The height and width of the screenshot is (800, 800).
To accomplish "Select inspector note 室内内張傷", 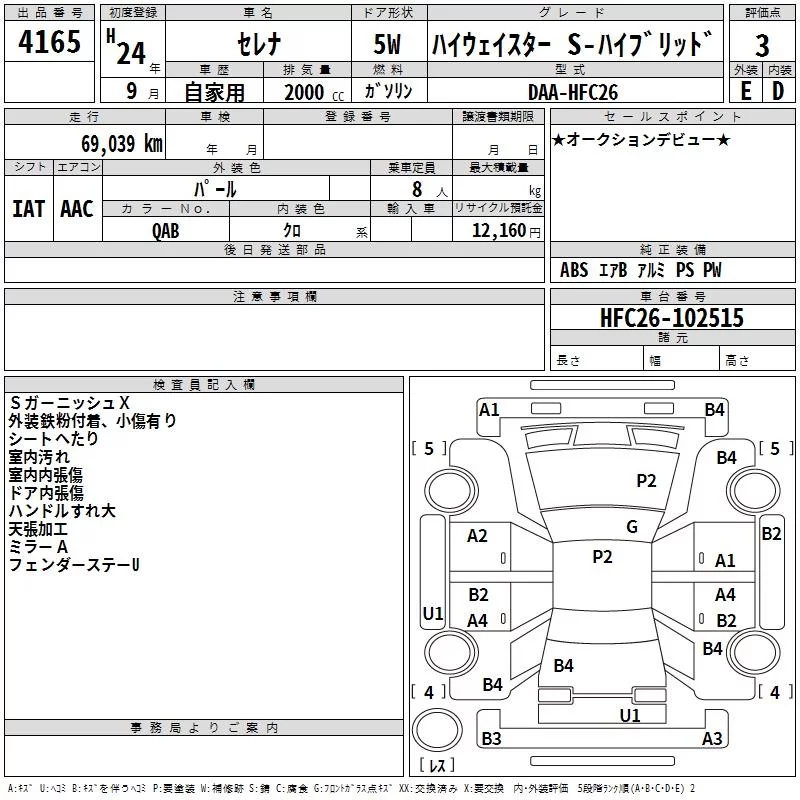I will (x=45, y=475).
